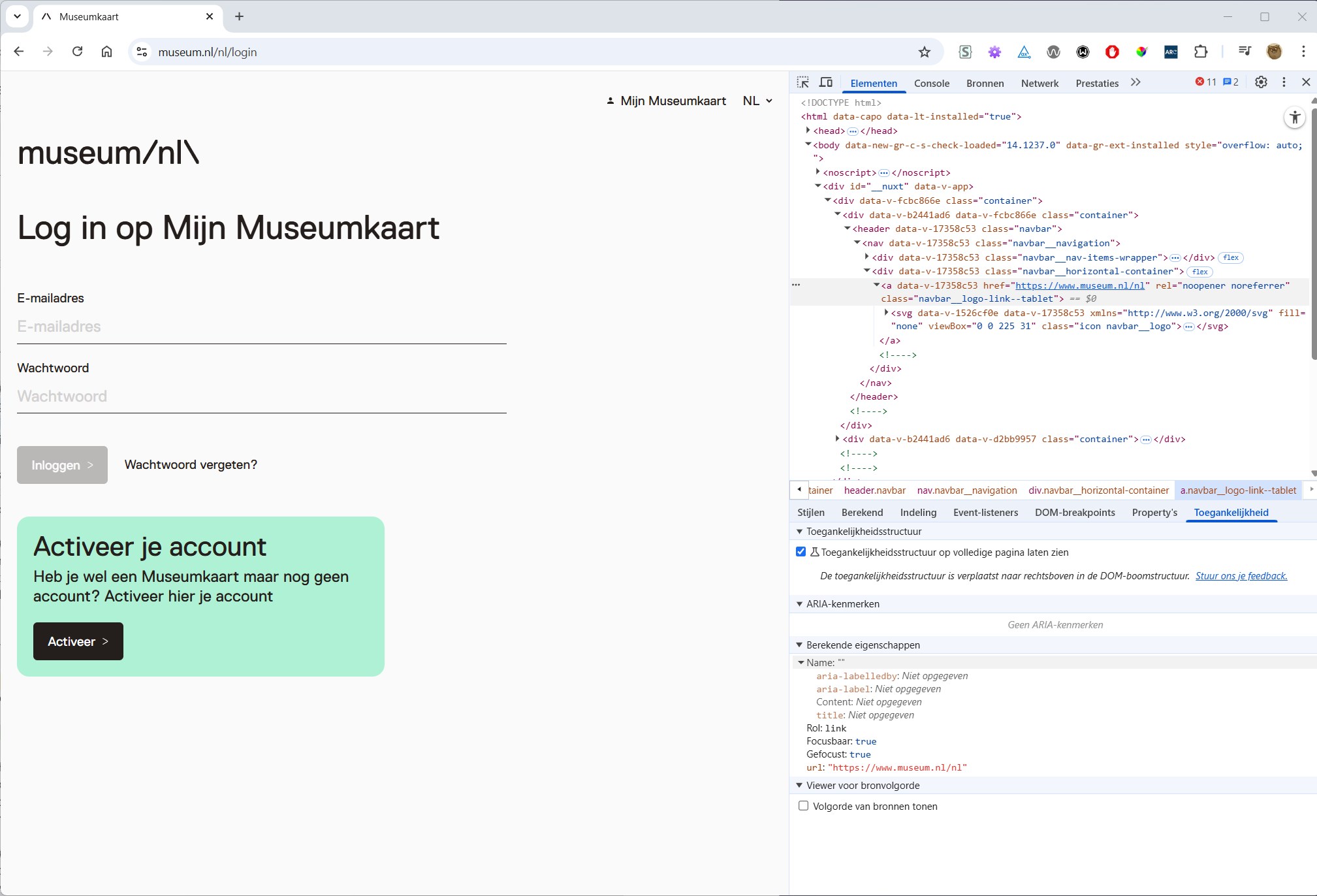1317x896 pixels.
Task: Toggle full-page accessibility tree checkbox
Action: point(801,552)
